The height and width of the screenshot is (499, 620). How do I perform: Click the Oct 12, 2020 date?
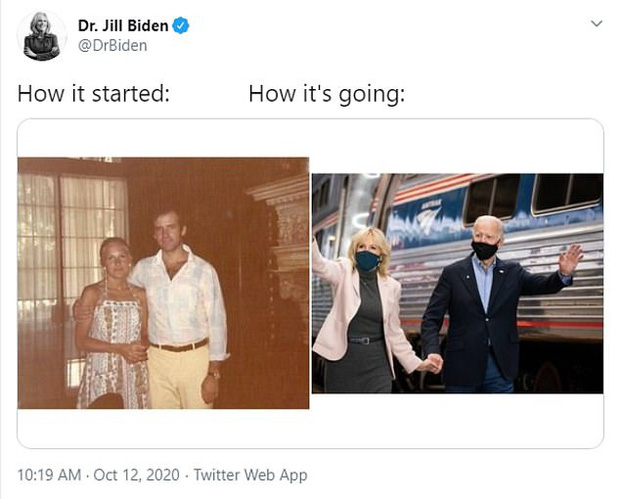tap(136, 474)
